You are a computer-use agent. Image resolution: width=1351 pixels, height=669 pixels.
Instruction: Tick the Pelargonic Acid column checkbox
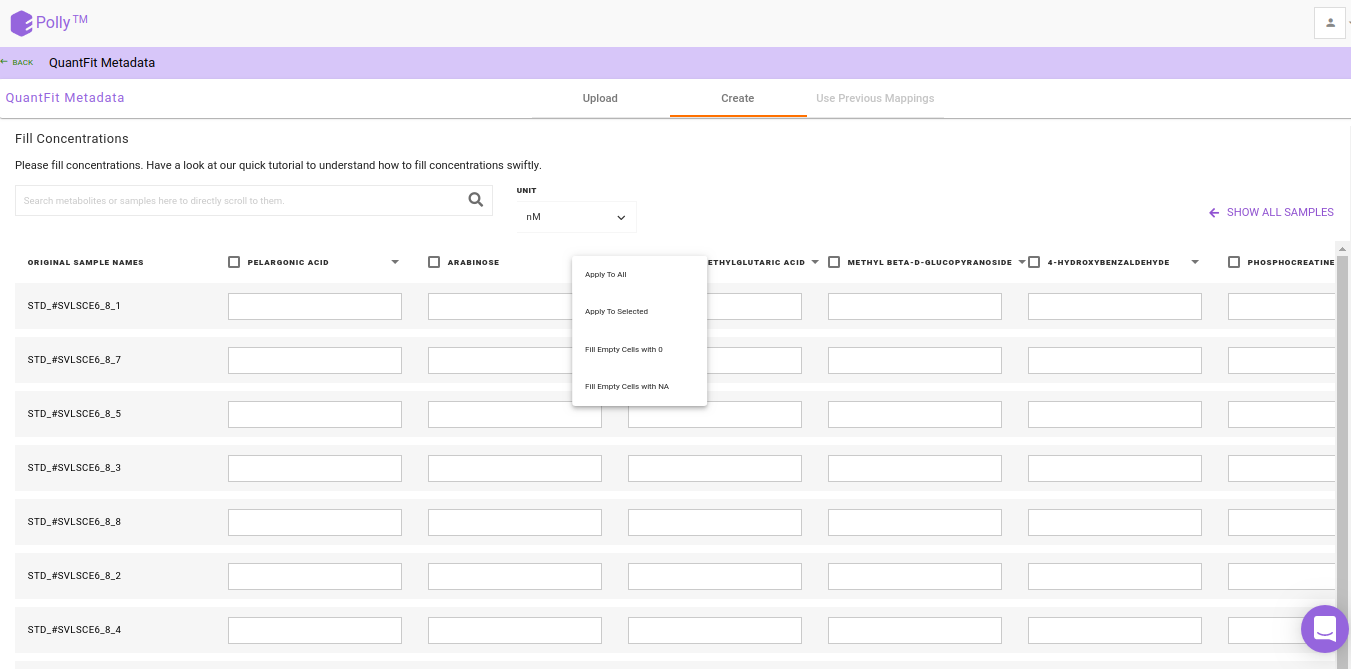click(x=234, y=262)
